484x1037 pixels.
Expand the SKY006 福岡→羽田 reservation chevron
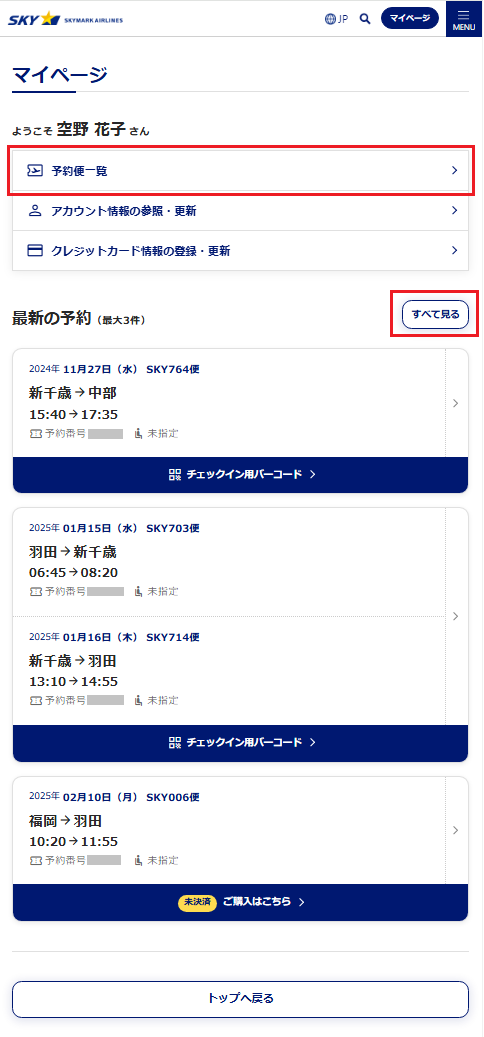click(x=456, y=830)
